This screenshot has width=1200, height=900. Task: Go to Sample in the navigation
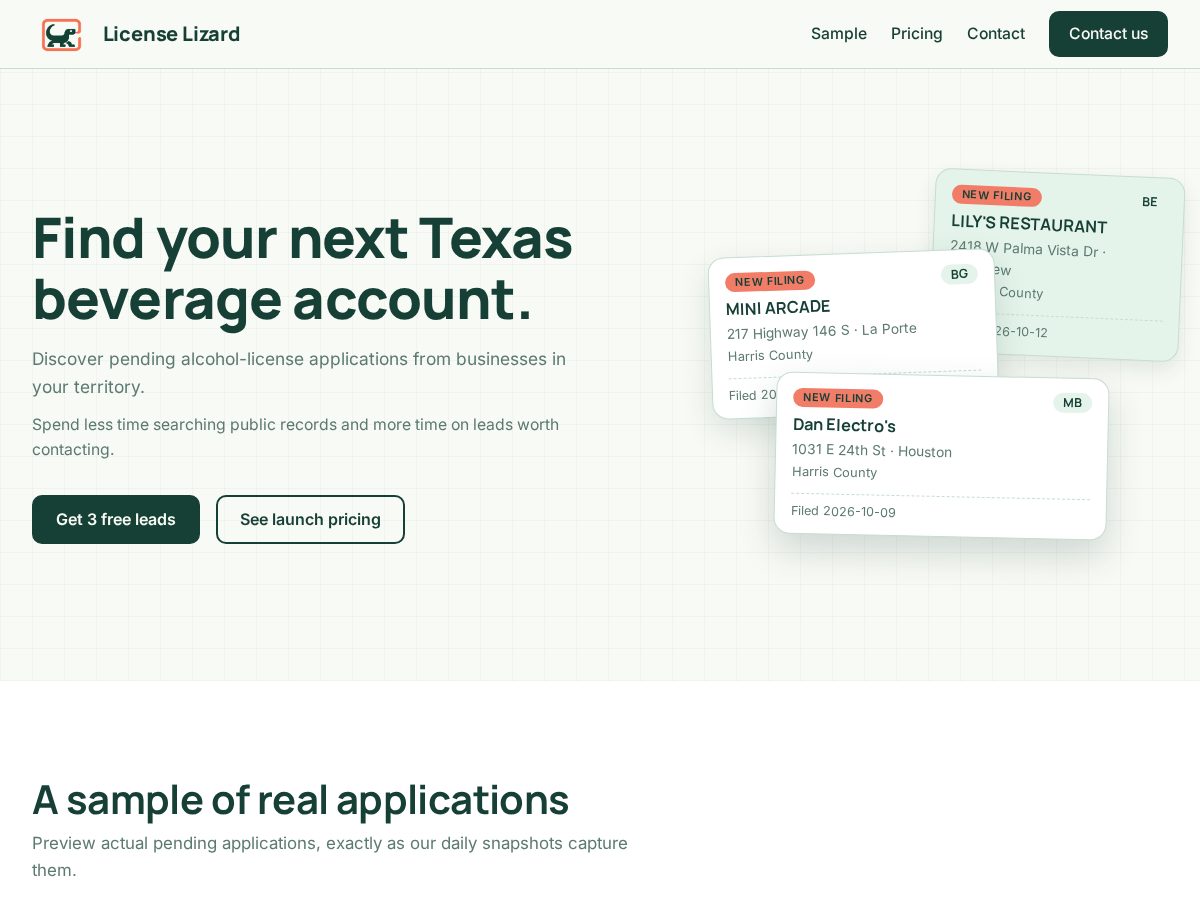click(839, 34)
